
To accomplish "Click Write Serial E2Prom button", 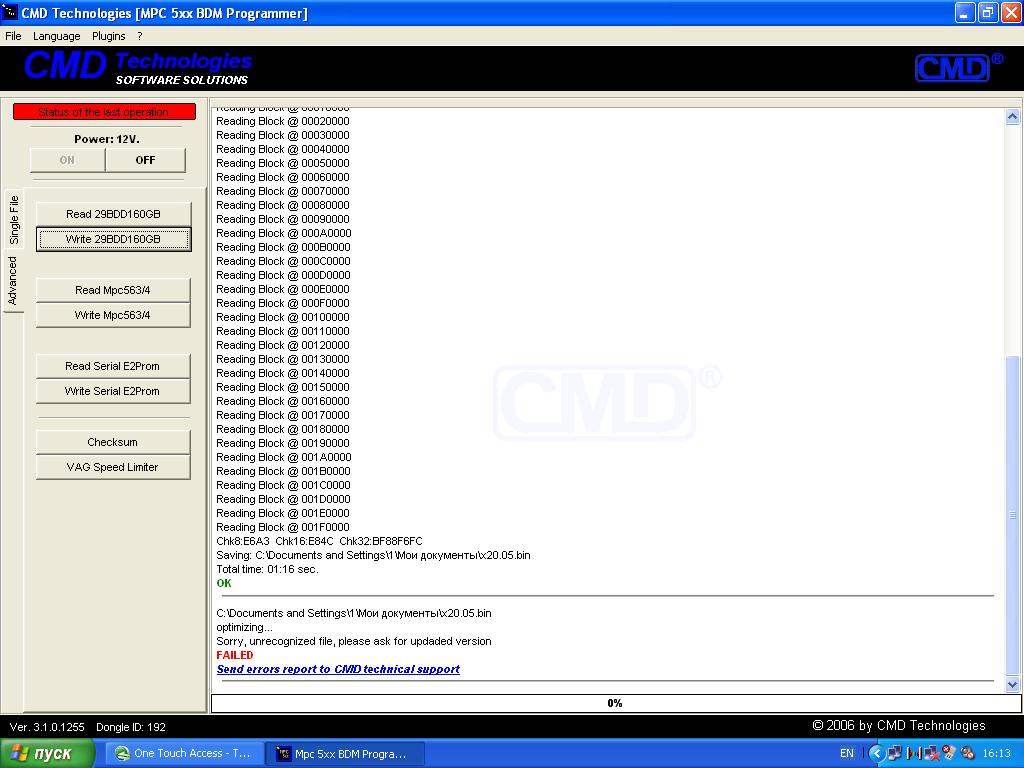I will tap(113, 391).
